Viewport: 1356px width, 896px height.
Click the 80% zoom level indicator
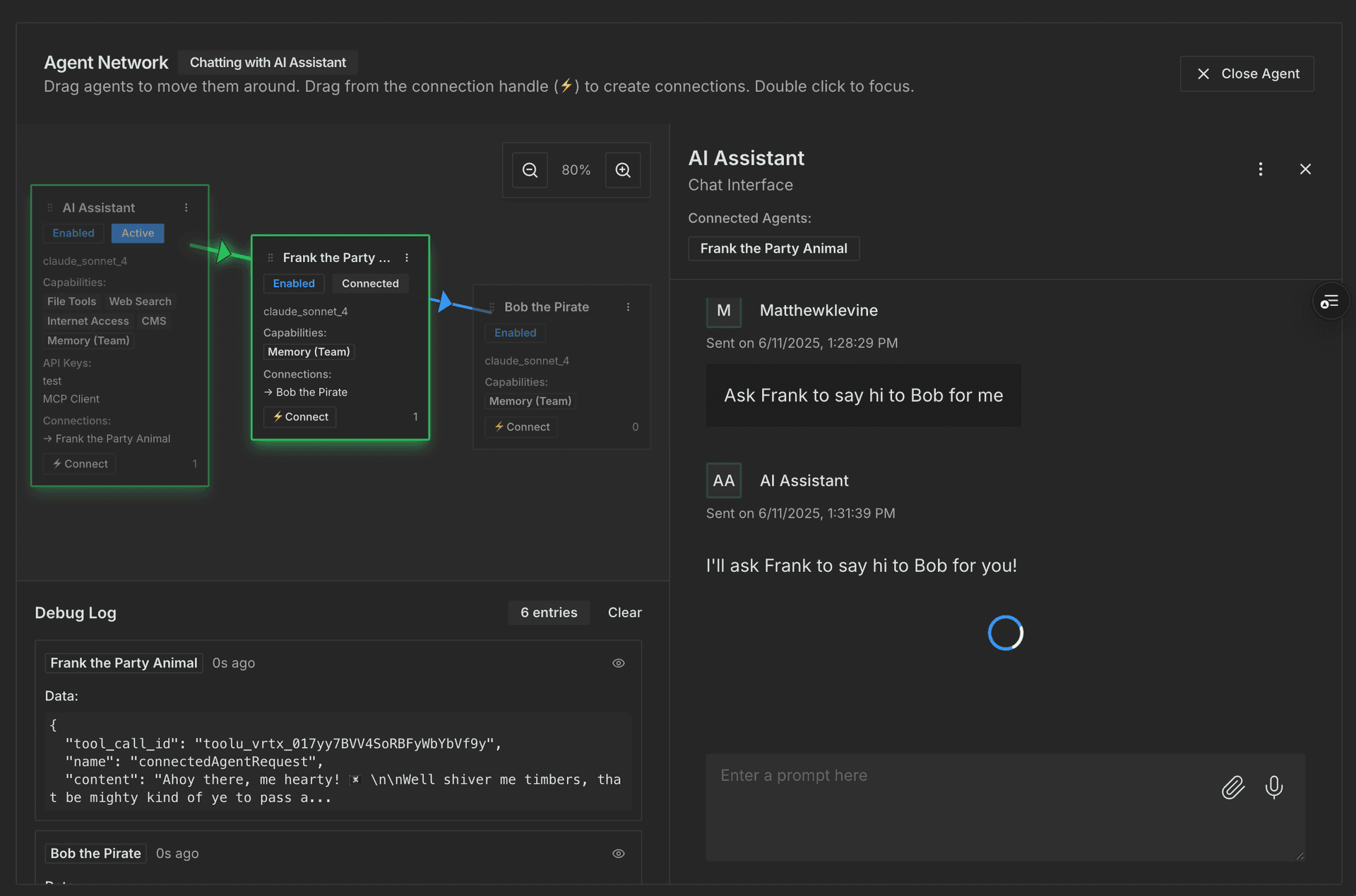point(576,170)
